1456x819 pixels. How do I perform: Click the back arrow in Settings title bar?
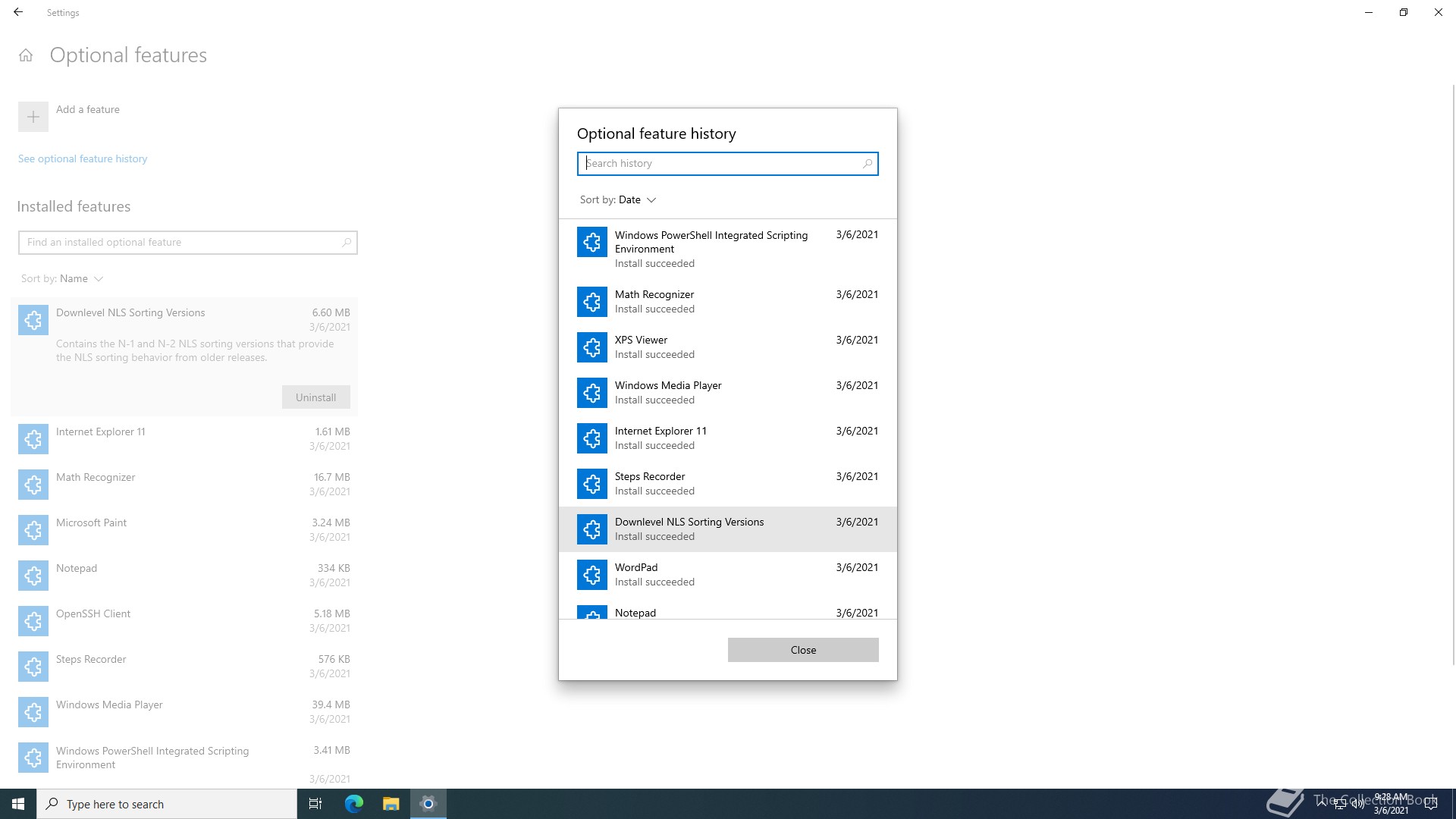point(18,12)
